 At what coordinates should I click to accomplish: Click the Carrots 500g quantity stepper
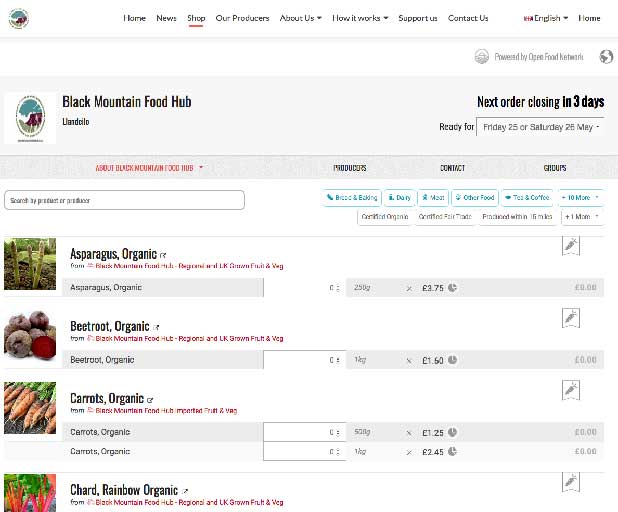(305, 432)
